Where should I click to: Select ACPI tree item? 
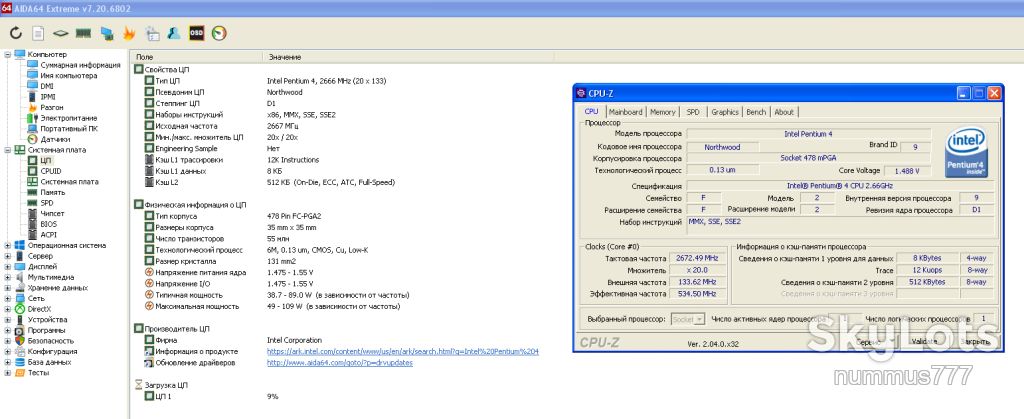[48, 234]
